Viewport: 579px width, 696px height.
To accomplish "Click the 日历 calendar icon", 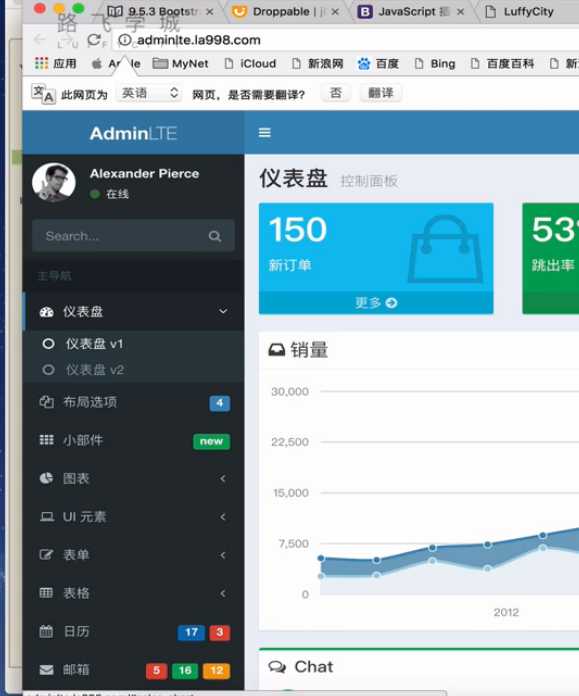I will [46, 631].
